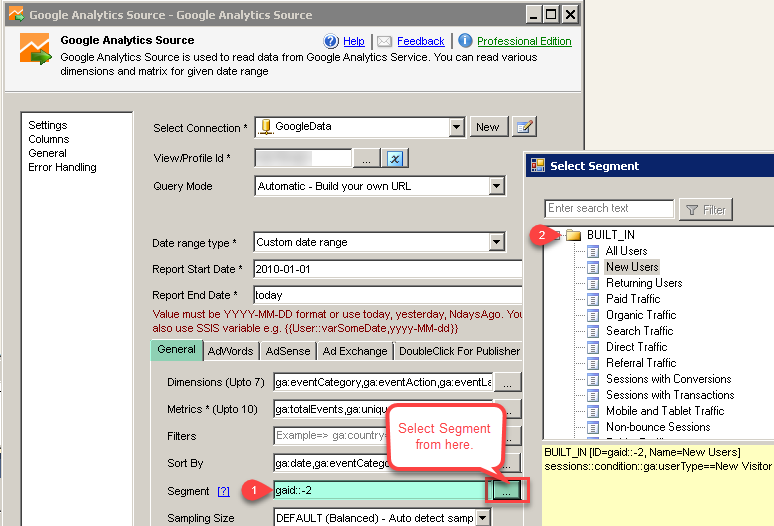Screen dimensions: 774x526
Task: Open the Help icon in header
Action: 331,41
